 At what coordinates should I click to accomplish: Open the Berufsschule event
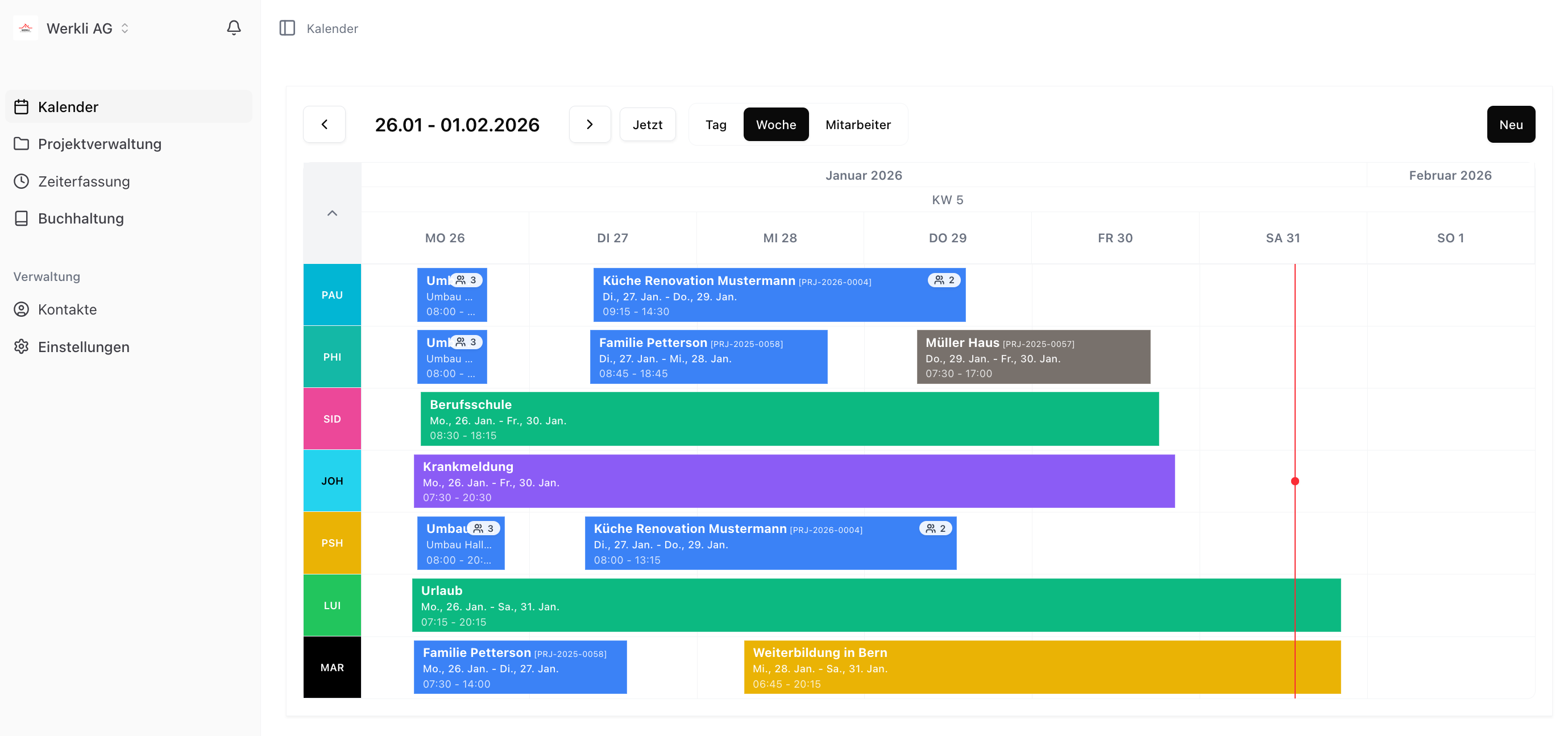pos(790,419)
